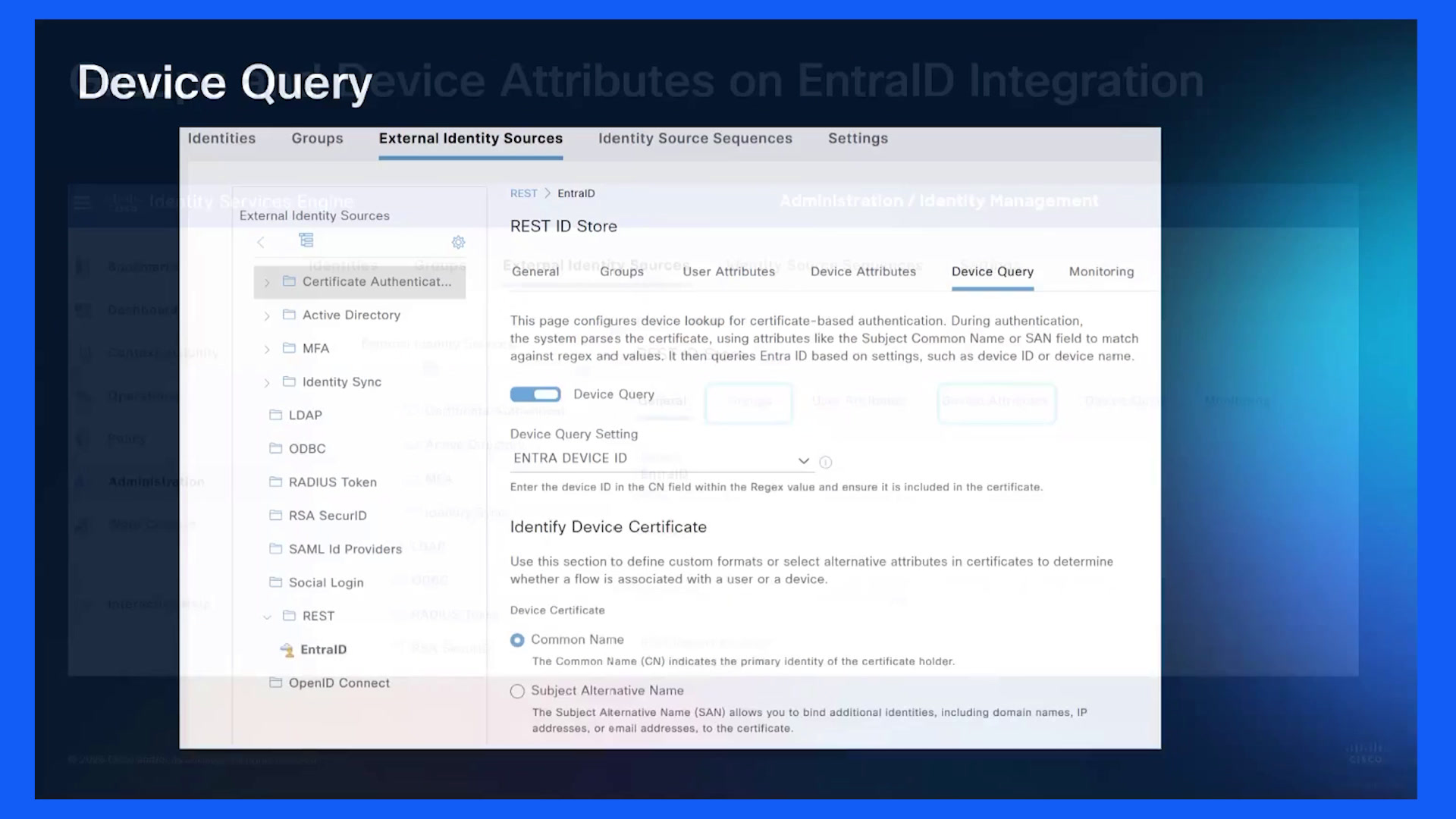The image size is (1456, 819).
Task: Select the Subject Alternative Name radio button
Action: click(517, 691)
